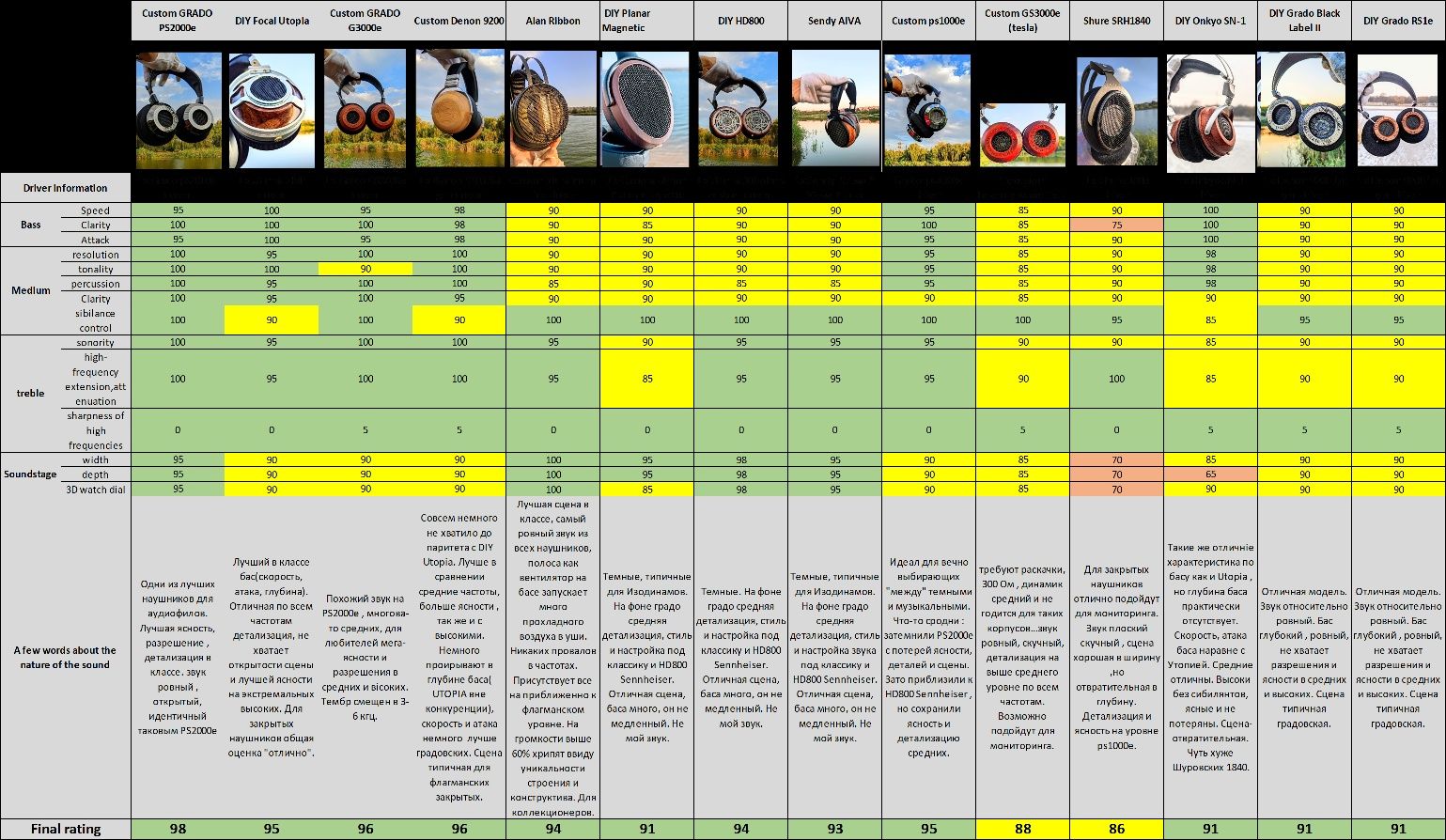
Task: Select the 'sonority' row label
Action: click(96, 343)
